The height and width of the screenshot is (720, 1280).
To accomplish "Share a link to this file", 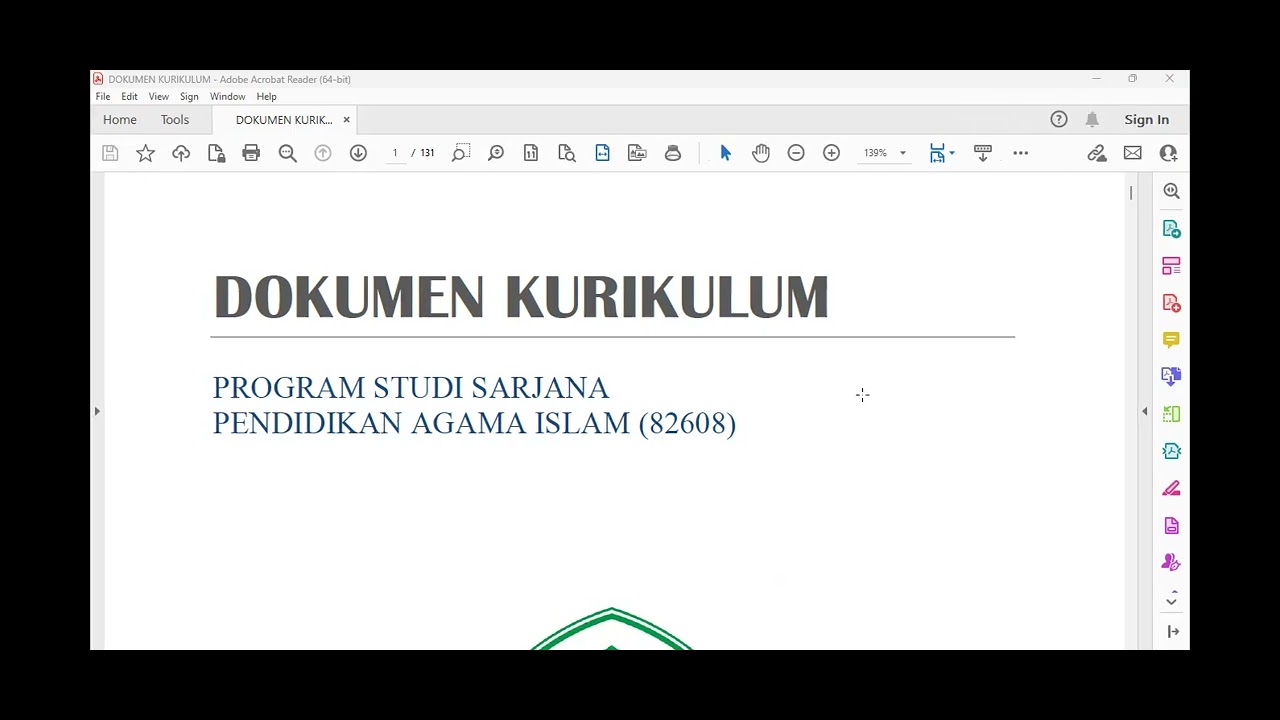I will tap(1097, 153).
